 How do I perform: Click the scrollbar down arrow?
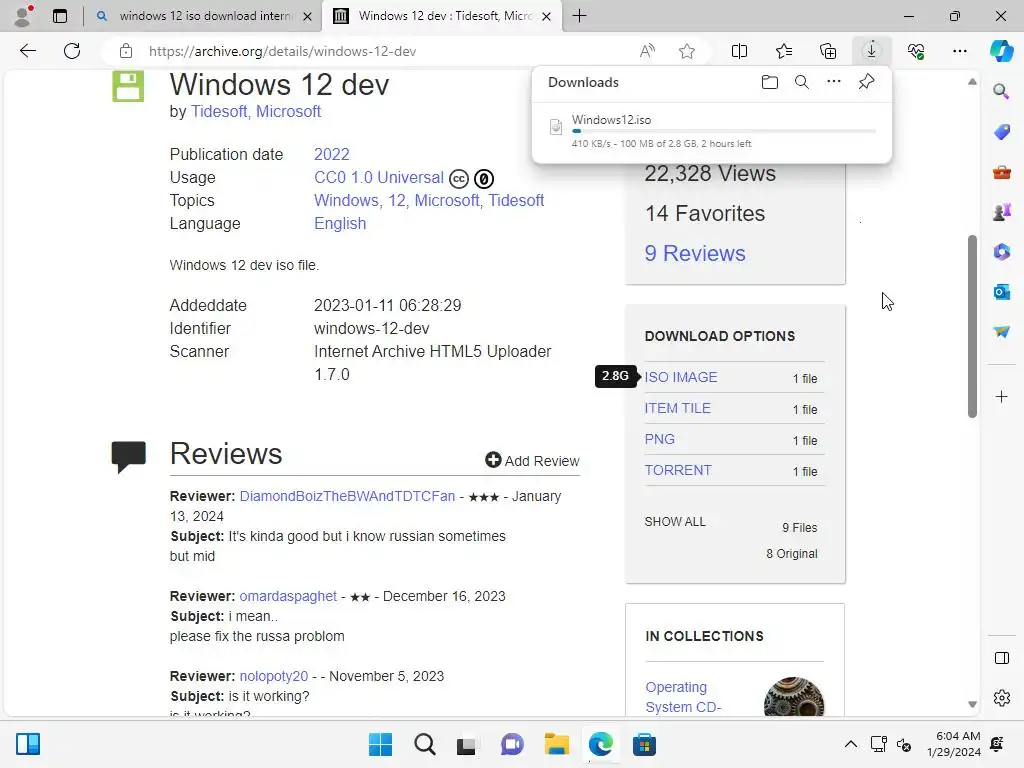[x=972, y=705]
